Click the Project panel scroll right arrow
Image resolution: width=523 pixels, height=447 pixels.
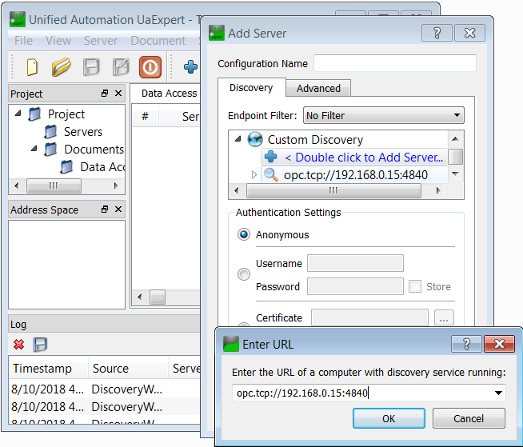116,185
